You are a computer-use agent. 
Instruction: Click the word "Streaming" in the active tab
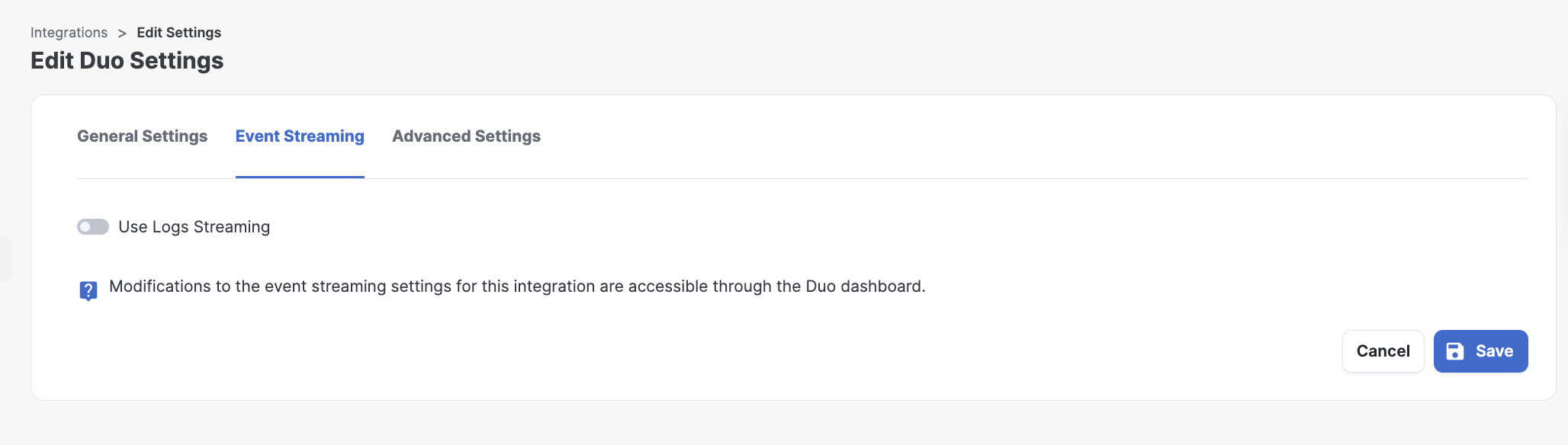pos(324,136)
